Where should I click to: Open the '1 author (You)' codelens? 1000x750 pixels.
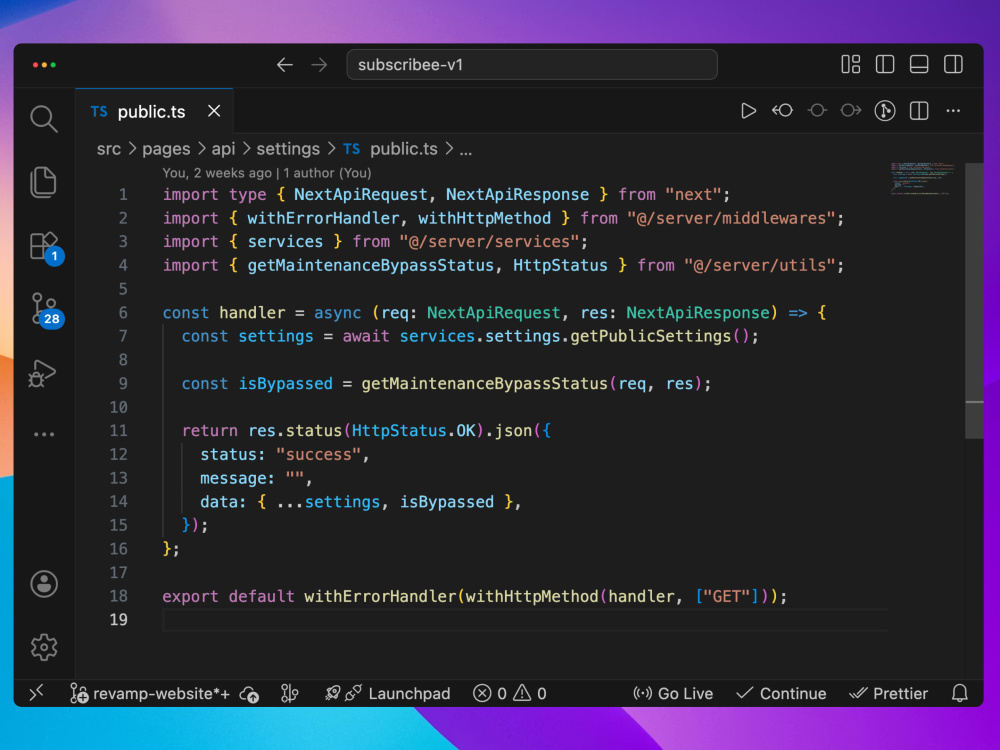click(x=327, y=173)
